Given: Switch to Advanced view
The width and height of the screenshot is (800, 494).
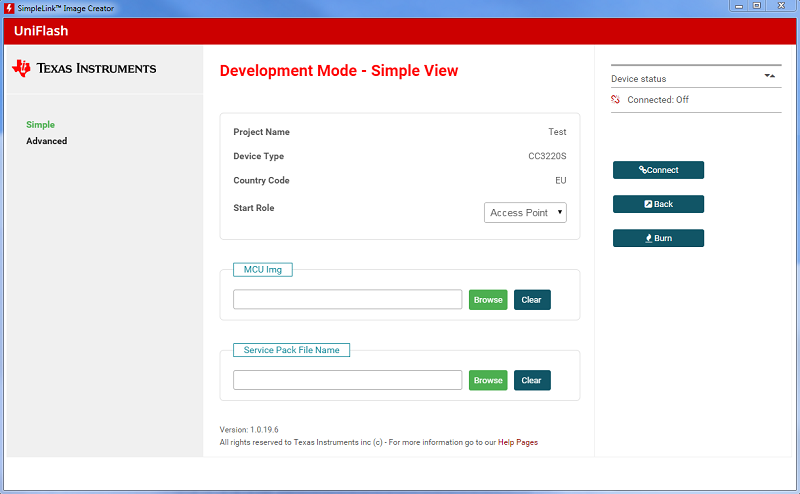Looking at the screenshot, I should (x=47, y=141).
